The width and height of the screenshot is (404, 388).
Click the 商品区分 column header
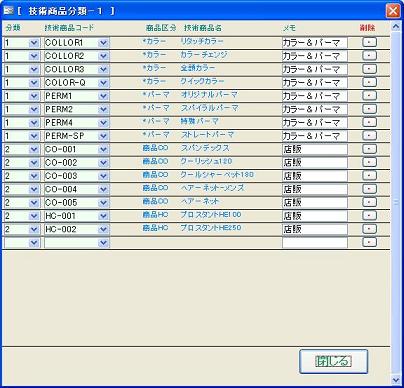(x=161, y=28)
